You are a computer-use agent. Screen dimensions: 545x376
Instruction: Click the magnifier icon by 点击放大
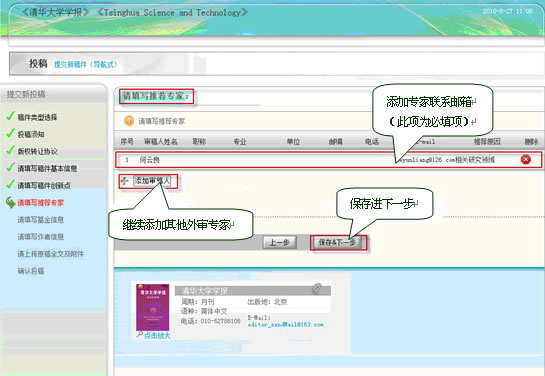[x=139, y=335]
